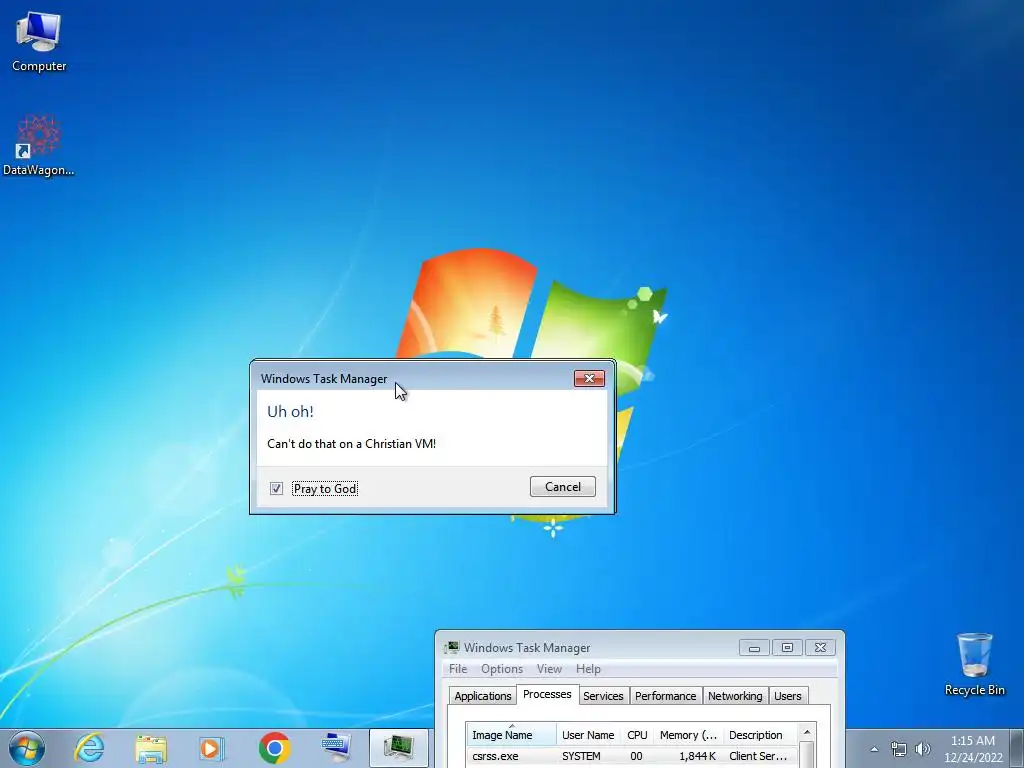Launch Internet Explorer from taskbar
Screen dimensions: 1024x768
click(89, 748)
